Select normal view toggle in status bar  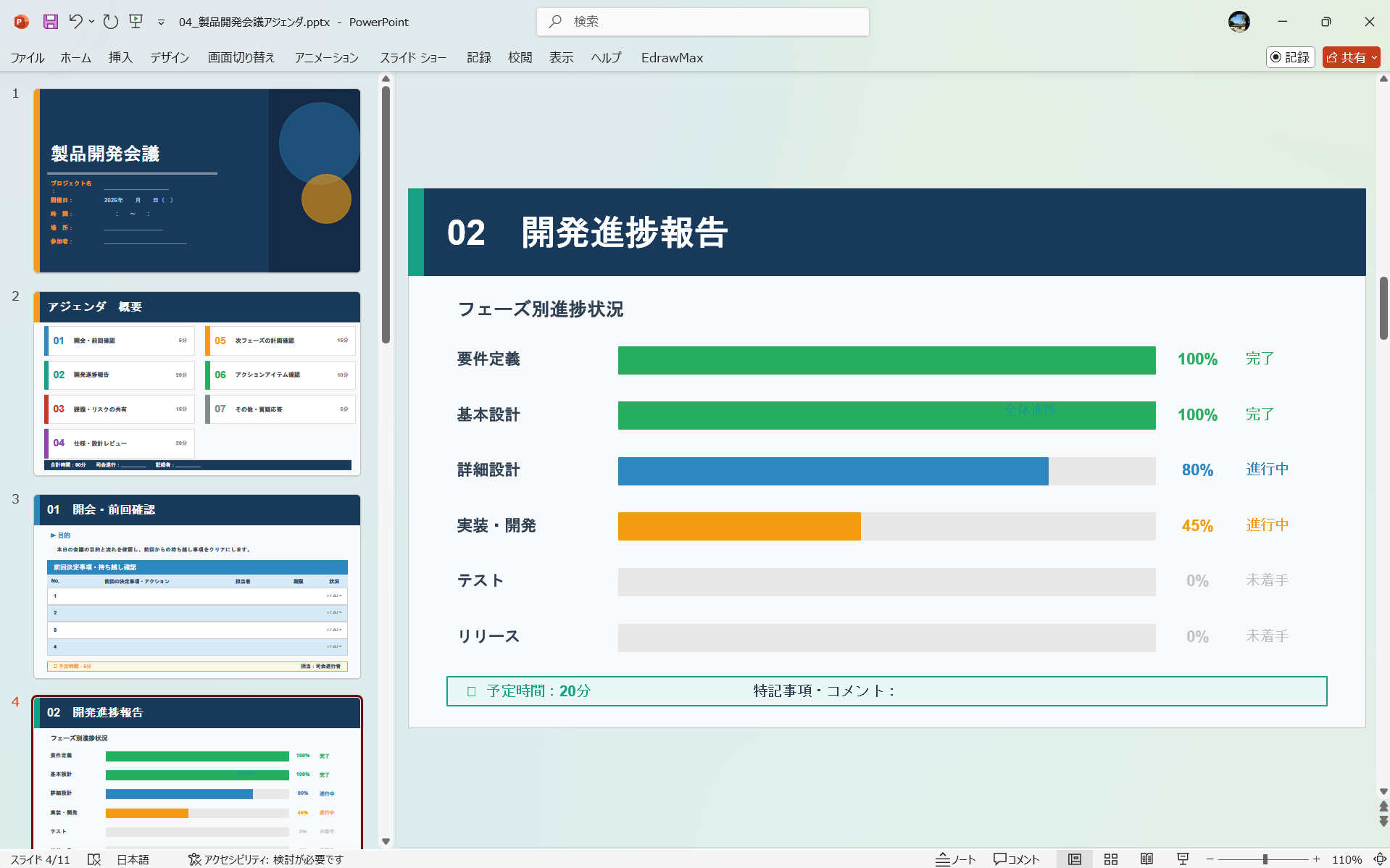tap(1075, 859)
